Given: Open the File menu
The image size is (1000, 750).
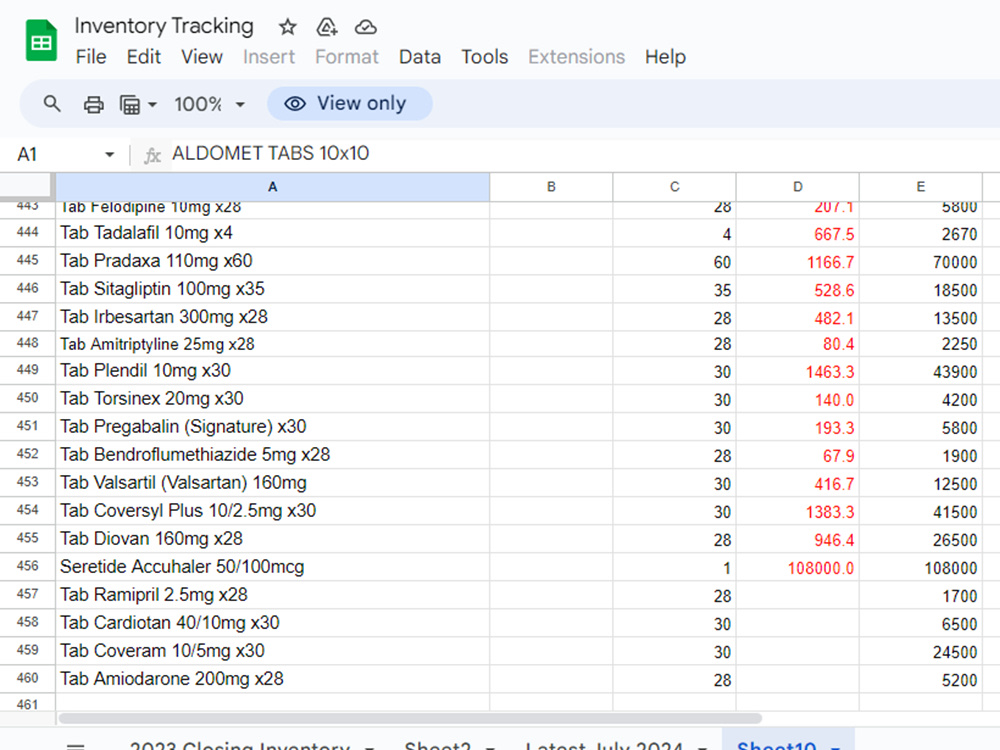Looking at the screenshot, I should pyautogui.click(x=91, y=57).
